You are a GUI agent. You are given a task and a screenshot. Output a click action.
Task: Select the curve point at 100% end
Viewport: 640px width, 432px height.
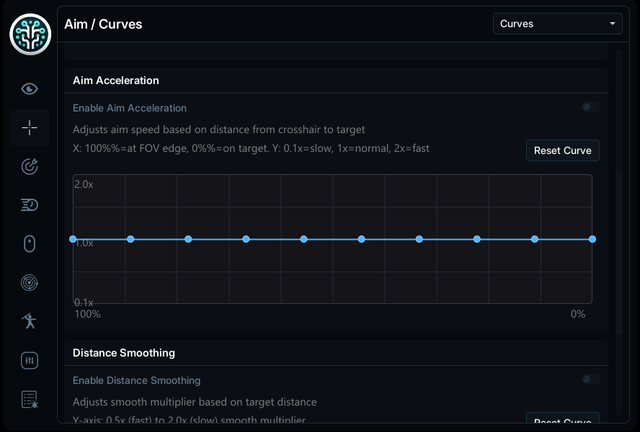tap(73, 239)
